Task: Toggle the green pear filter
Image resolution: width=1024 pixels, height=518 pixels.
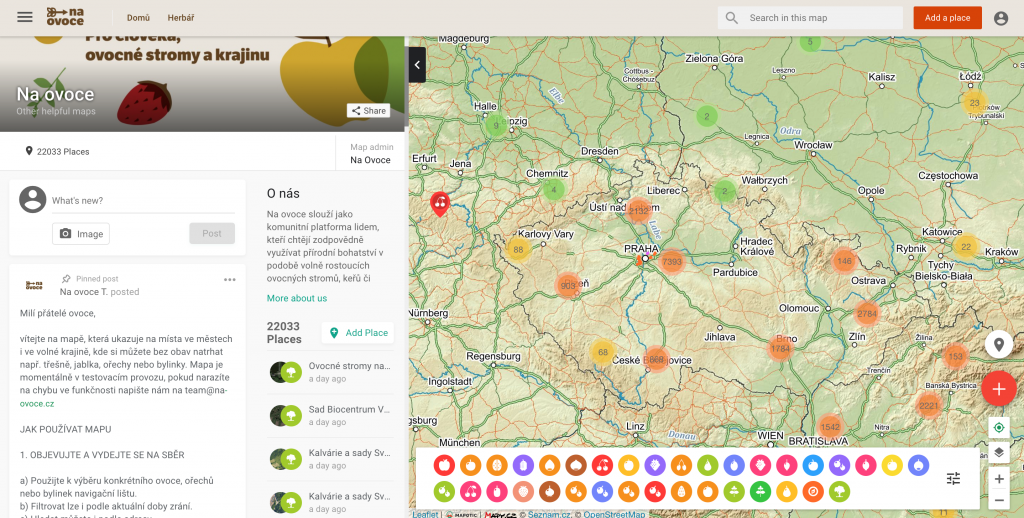Action: point(708,465)
